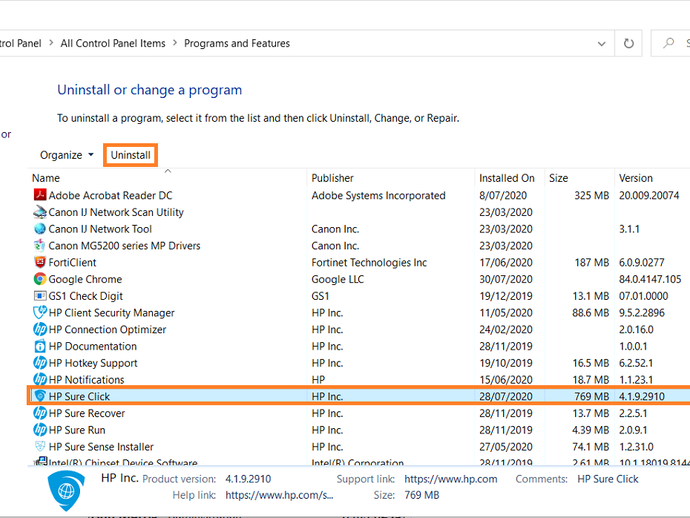
Task: Open the Organize dropdown menu
Action: 67,155
